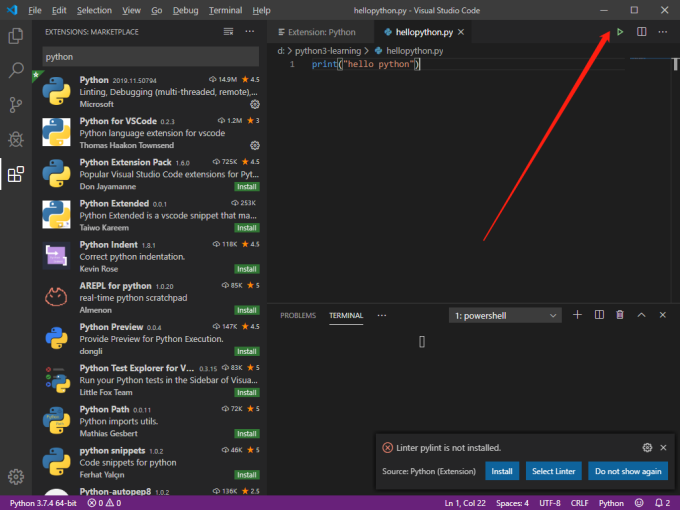Open the Manage gear in activity bar
680x510 pixels.
(x=16, y=477)
